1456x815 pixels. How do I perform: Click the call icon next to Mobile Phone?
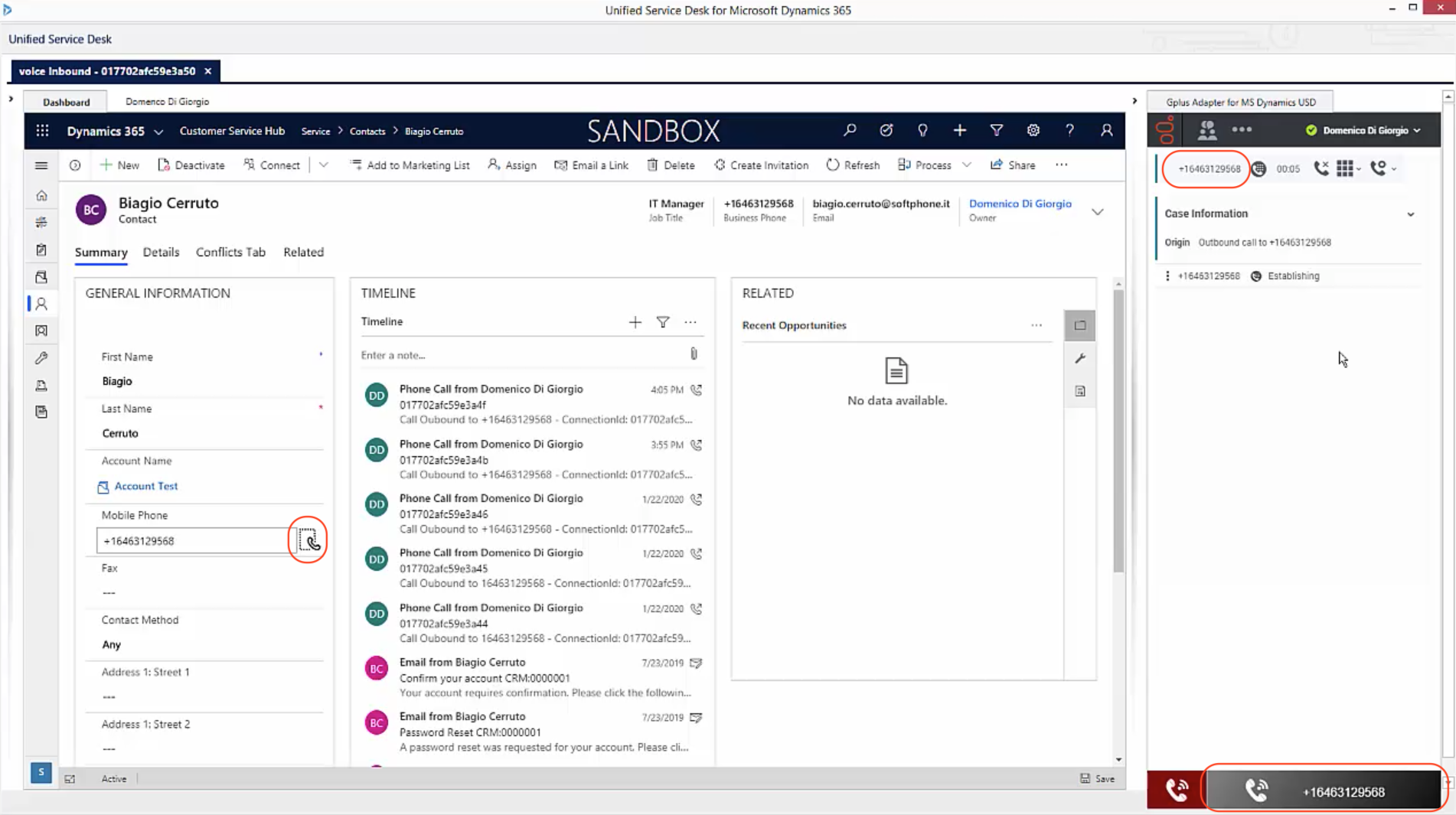click(309, 541)
